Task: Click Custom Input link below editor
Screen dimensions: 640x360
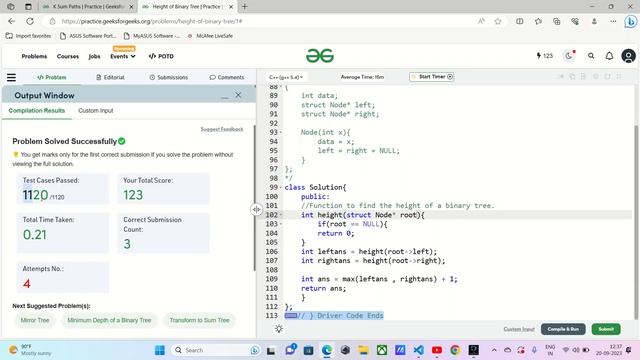Action: pos(519,329)
